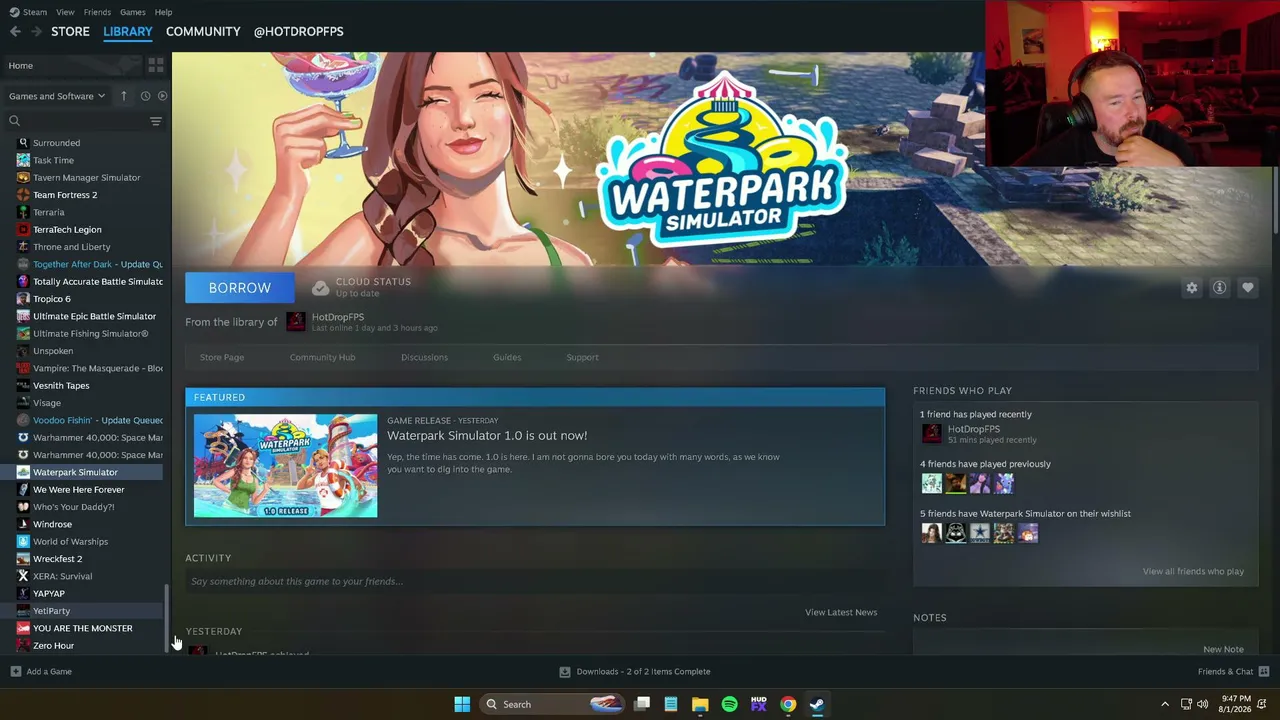Image resolution: width=1280 pixels, height=720 pixels.
Task: Switch library to collections grid view
Action: (x=156, y=65)
